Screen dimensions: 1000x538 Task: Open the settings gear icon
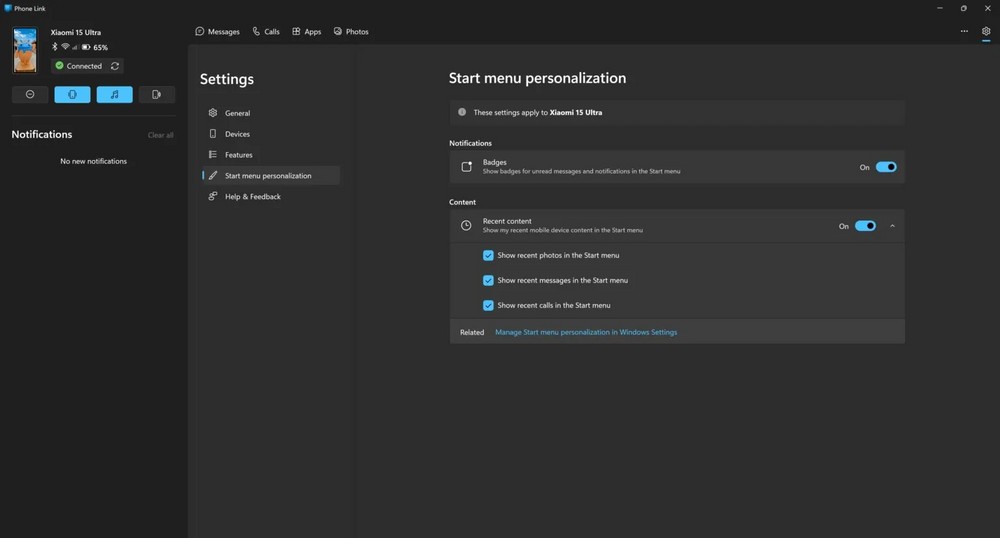pos(986,31)
